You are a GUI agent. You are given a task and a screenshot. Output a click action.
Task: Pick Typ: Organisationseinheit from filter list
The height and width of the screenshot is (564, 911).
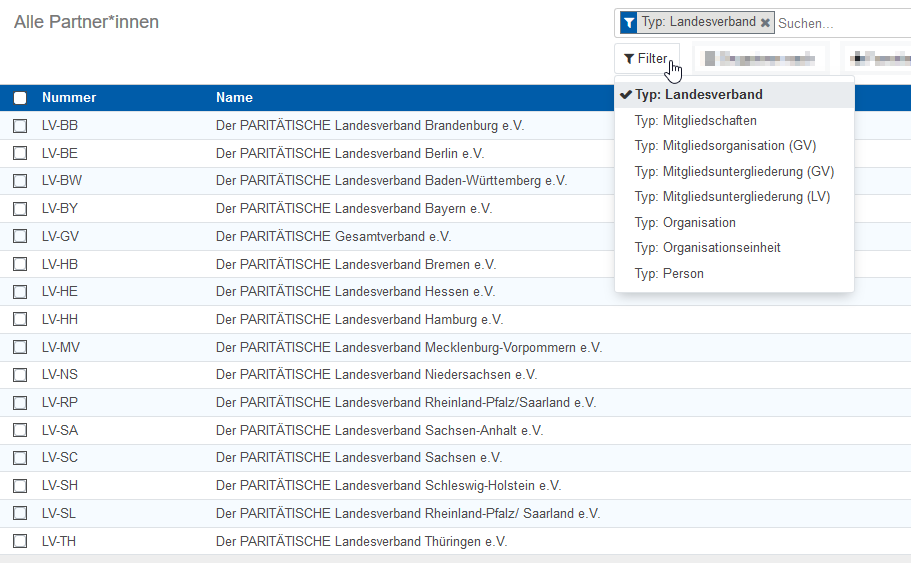[x=707, y=248]
